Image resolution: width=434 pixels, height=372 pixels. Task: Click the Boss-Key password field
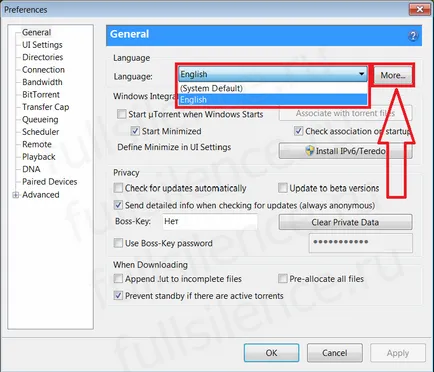coord(361,243)
